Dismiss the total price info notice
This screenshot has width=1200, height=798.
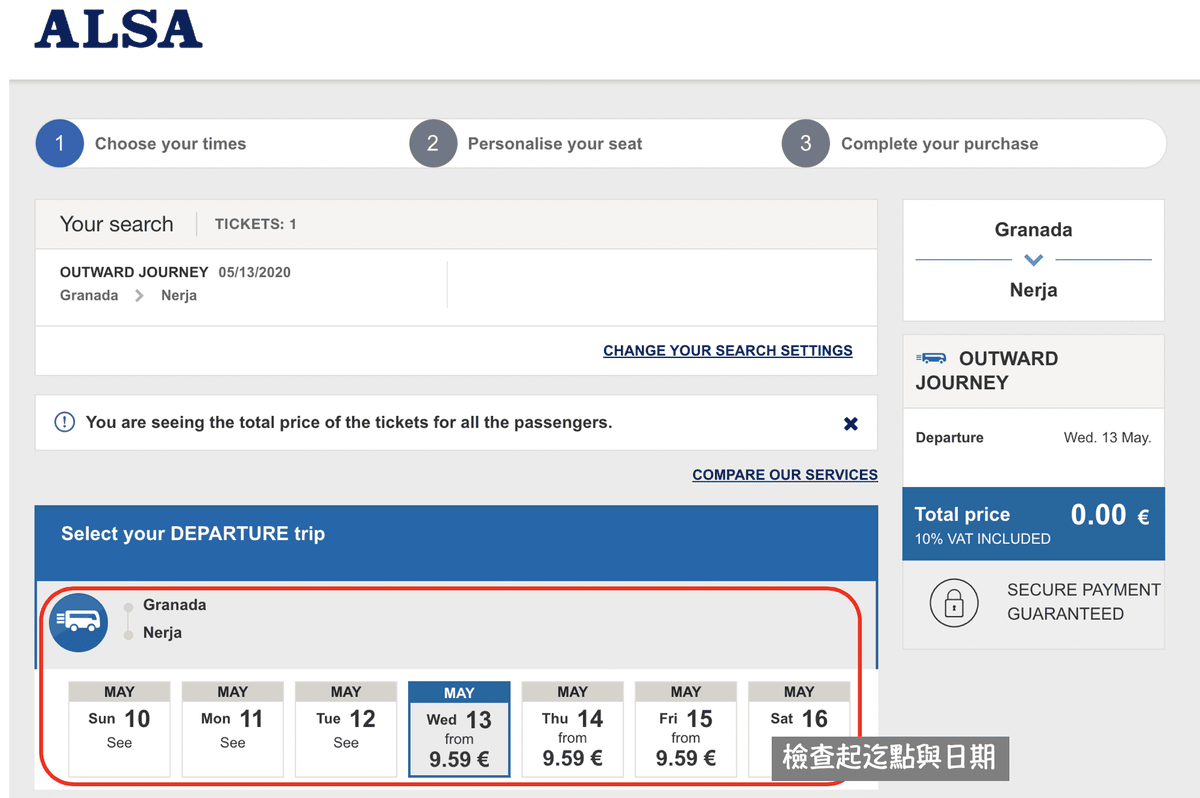(851, 423)
